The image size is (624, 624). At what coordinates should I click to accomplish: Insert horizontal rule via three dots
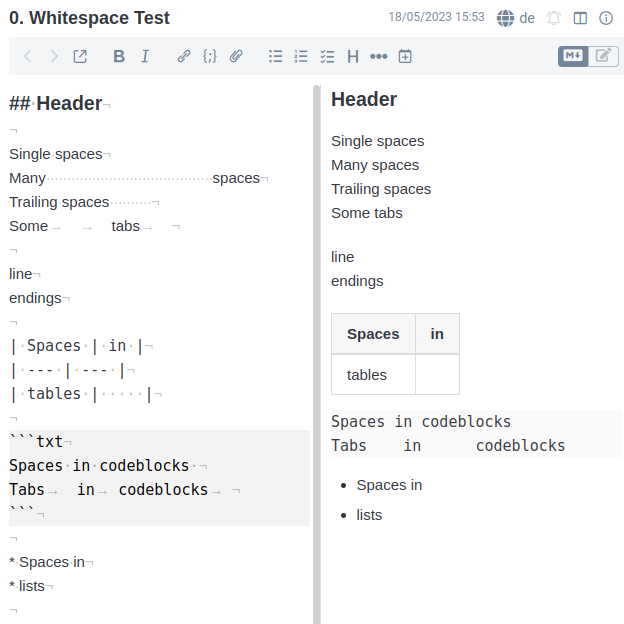point(378,56)
